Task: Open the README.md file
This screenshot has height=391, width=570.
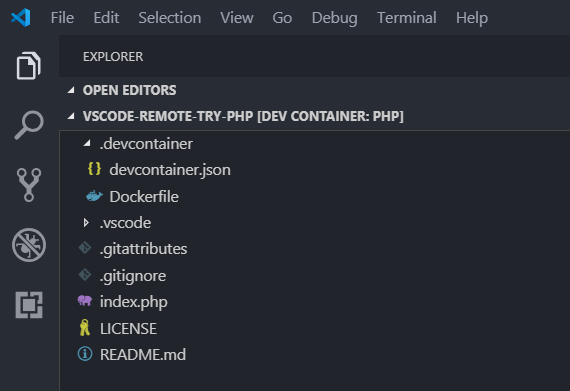Action: [x=143, y=355]
